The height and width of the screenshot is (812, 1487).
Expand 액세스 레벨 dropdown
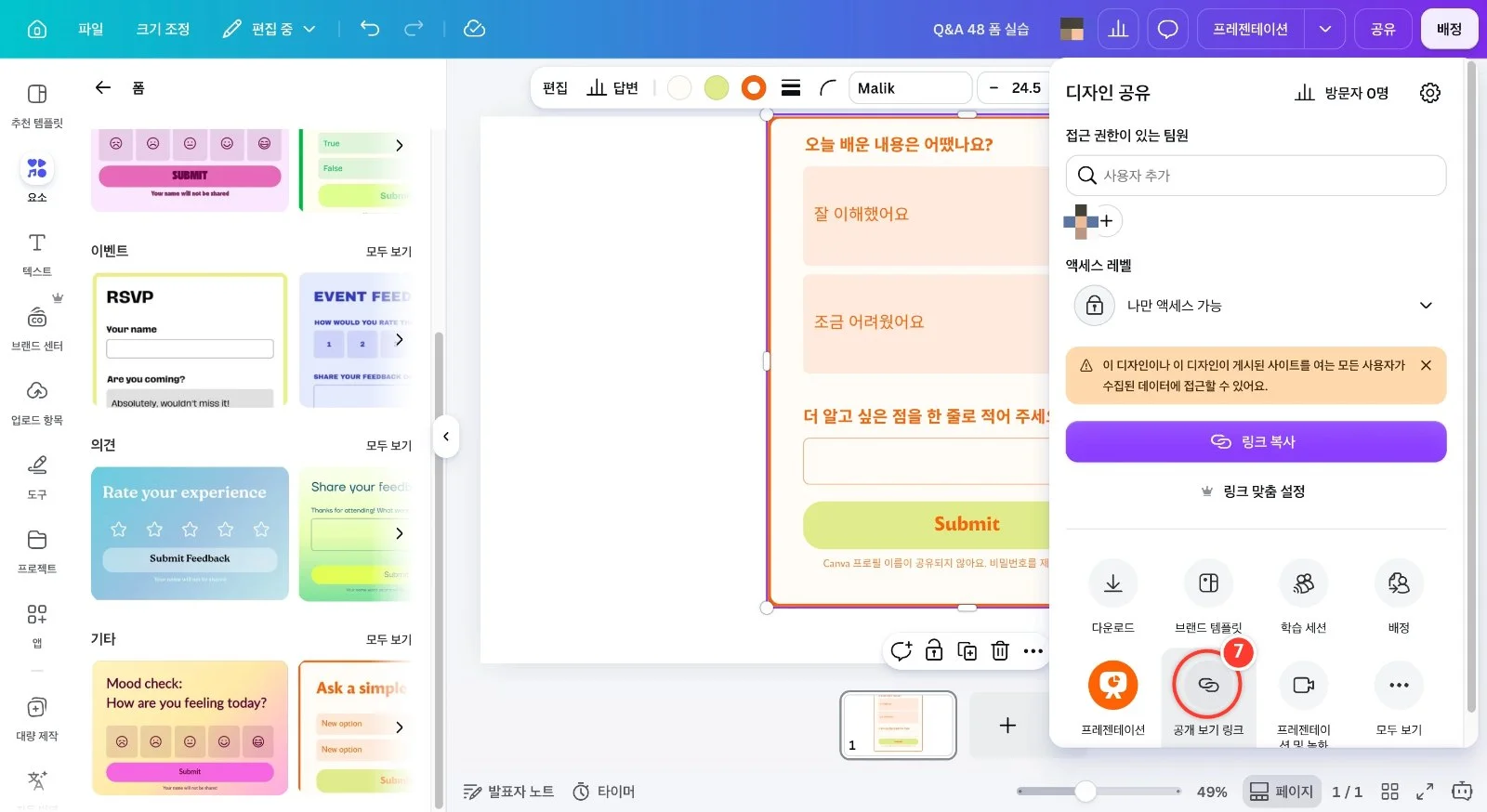(x=1256, y=306)
